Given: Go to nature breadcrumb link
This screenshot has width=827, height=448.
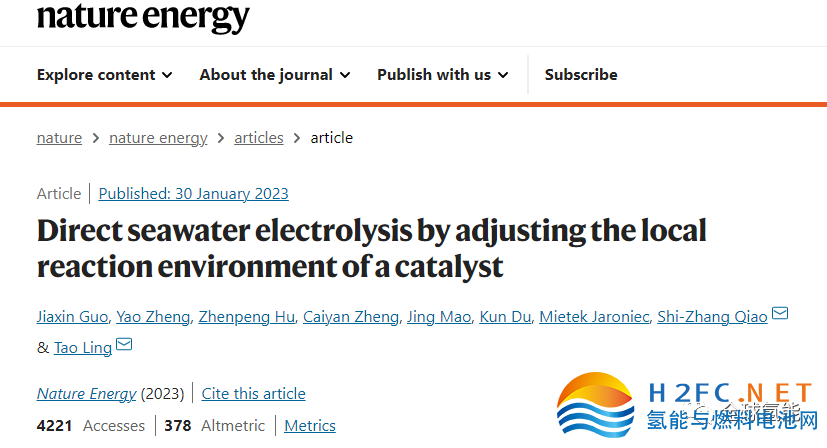Looking at the screenshot, I should [59, 138].
